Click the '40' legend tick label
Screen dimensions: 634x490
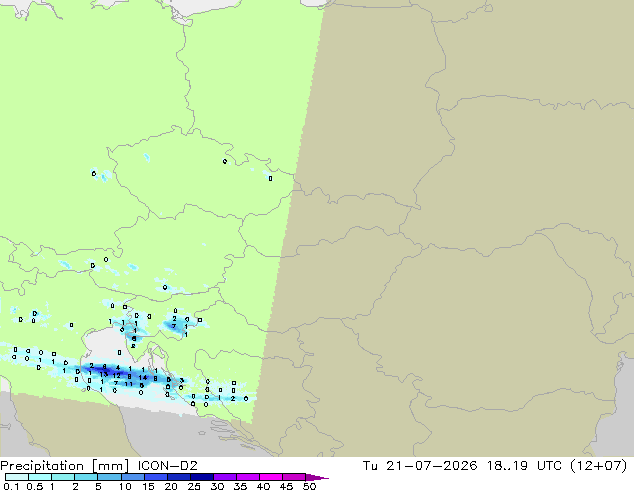[263, 486]
